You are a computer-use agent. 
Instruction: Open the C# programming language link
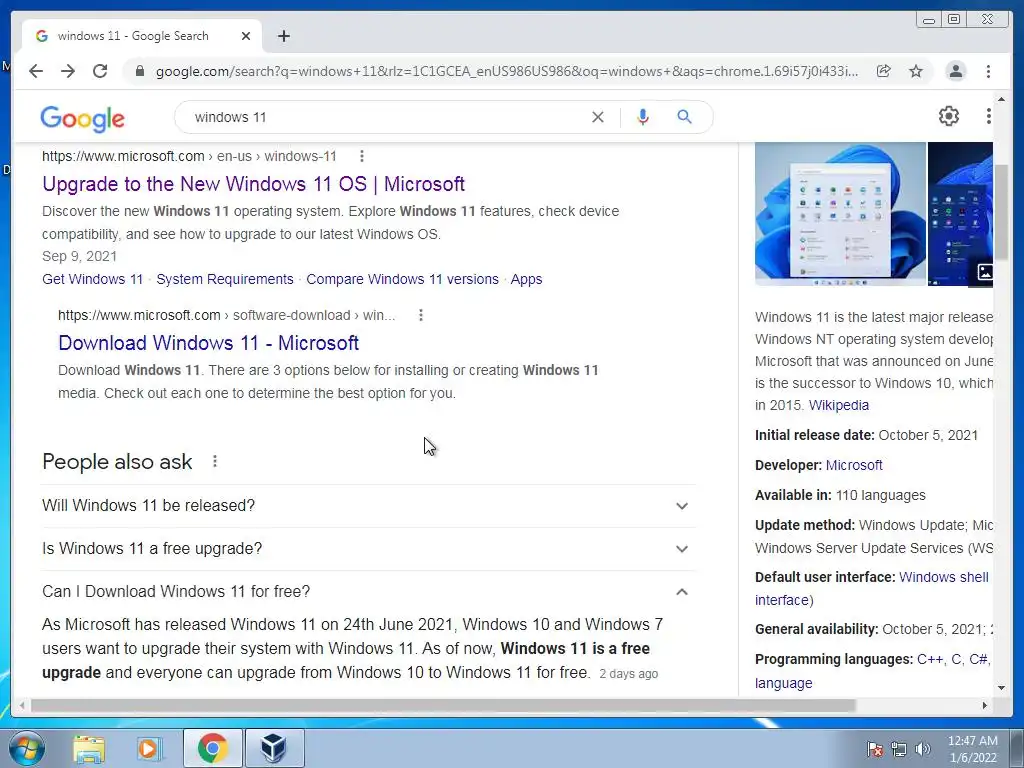(977, 660)
